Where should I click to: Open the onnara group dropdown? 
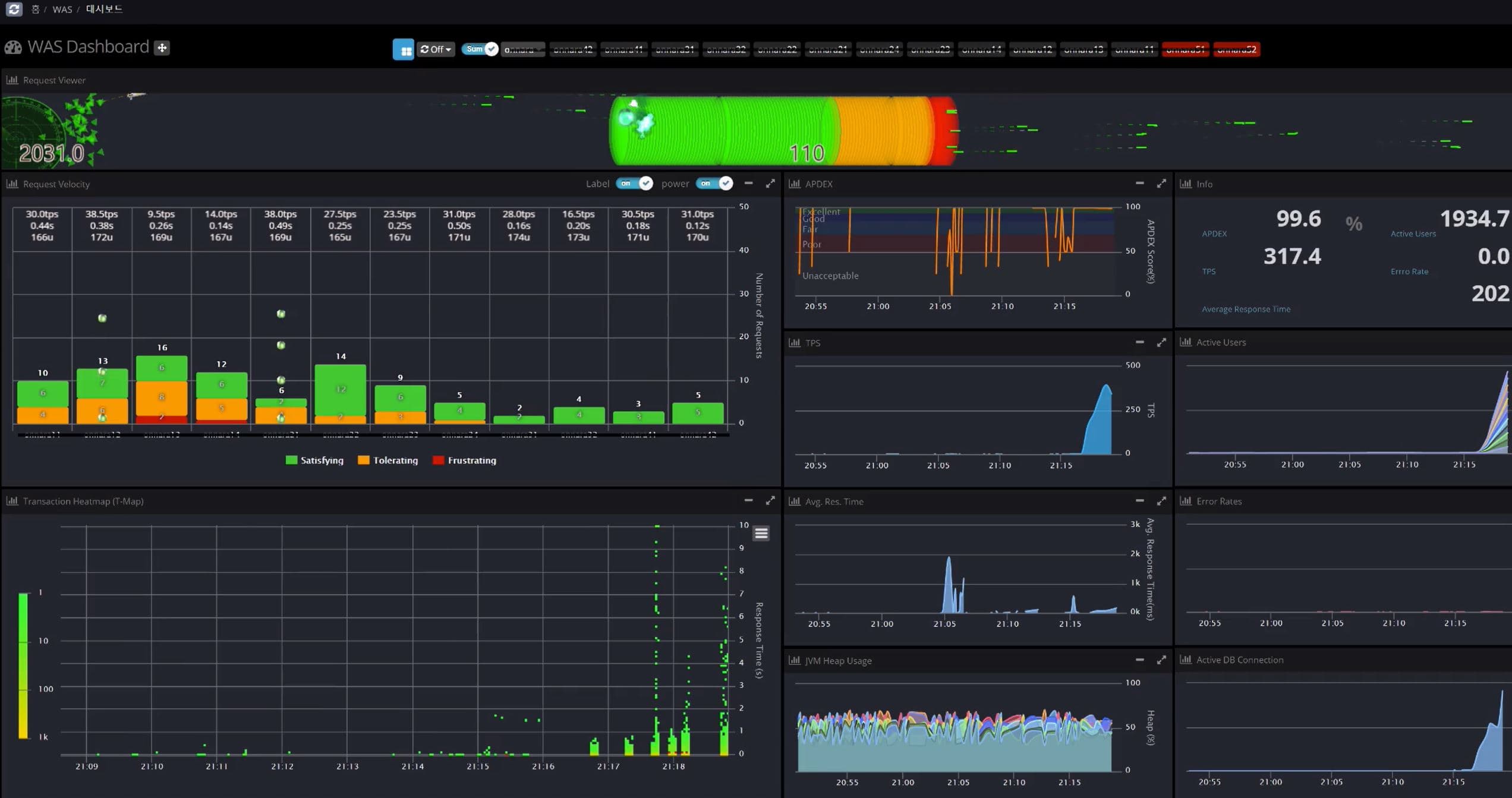[523, 49]
